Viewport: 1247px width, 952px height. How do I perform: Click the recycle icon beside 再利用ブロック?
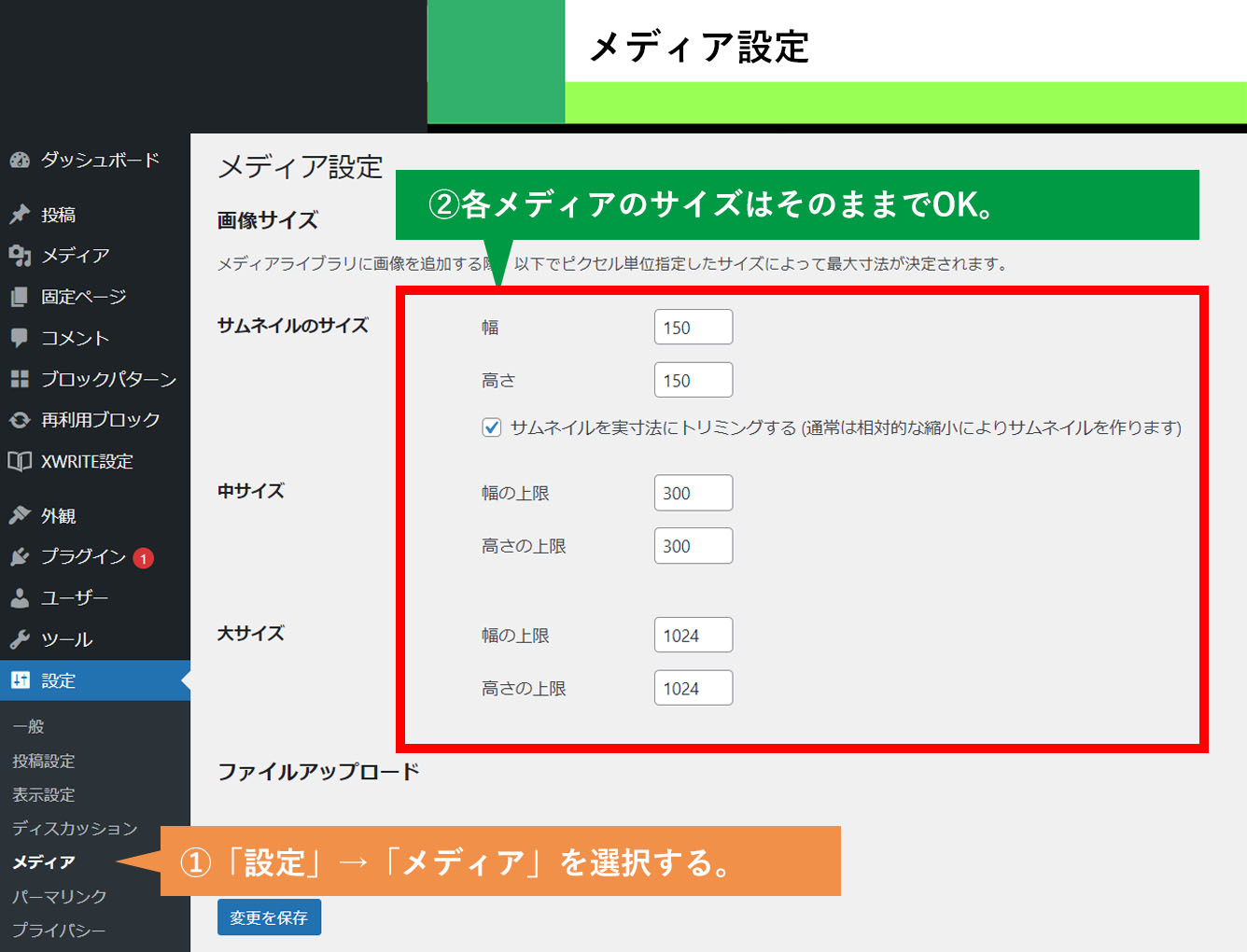pos(20,420)
